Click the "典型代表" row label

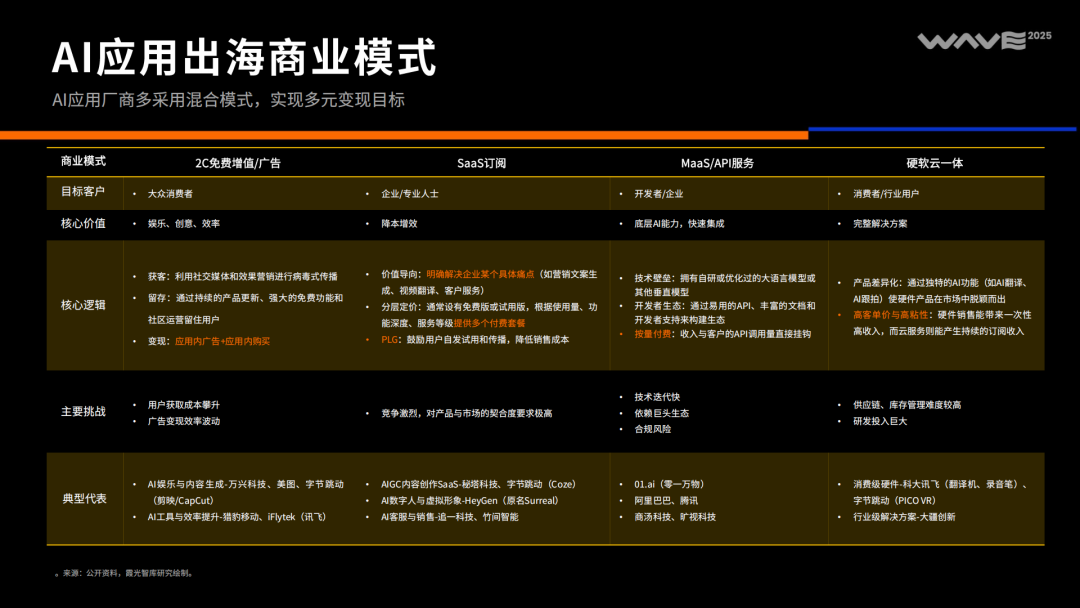coord(84,499)
